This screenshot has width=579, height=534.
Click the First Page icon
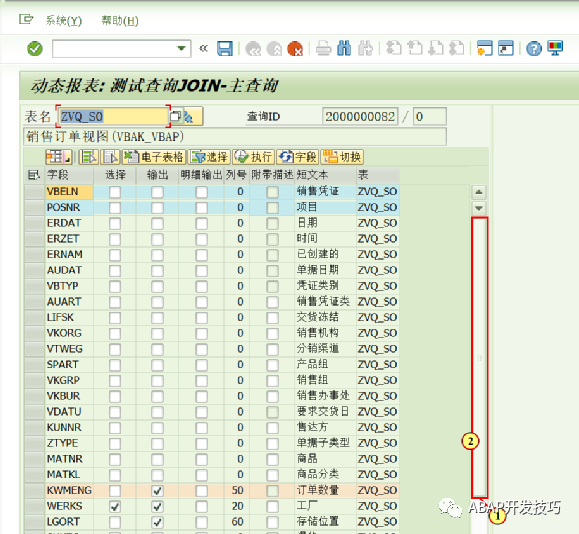tap(394, 48)
